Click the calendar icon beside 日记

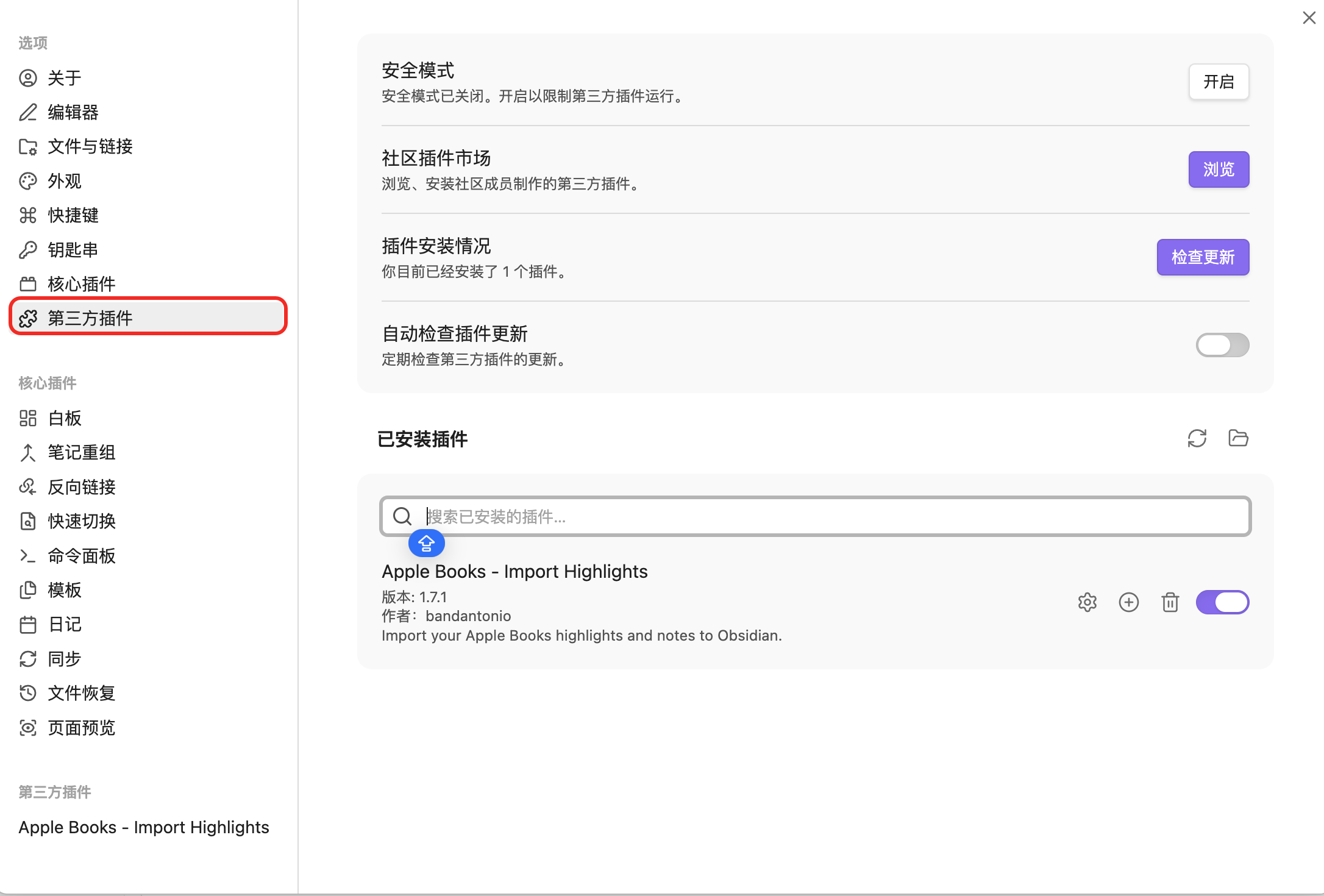pyautogui.click(x=28, y=625)
